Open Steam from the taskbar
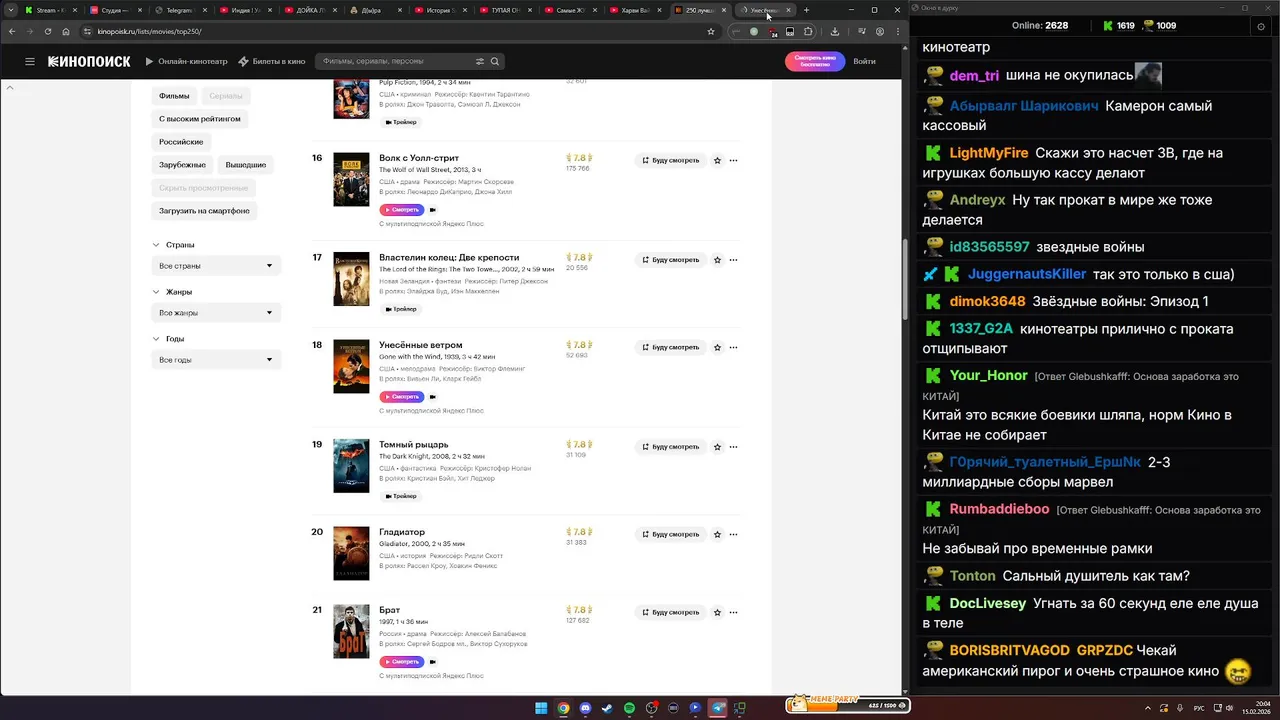Viewport: 1280px width, 720px height. 607,708
